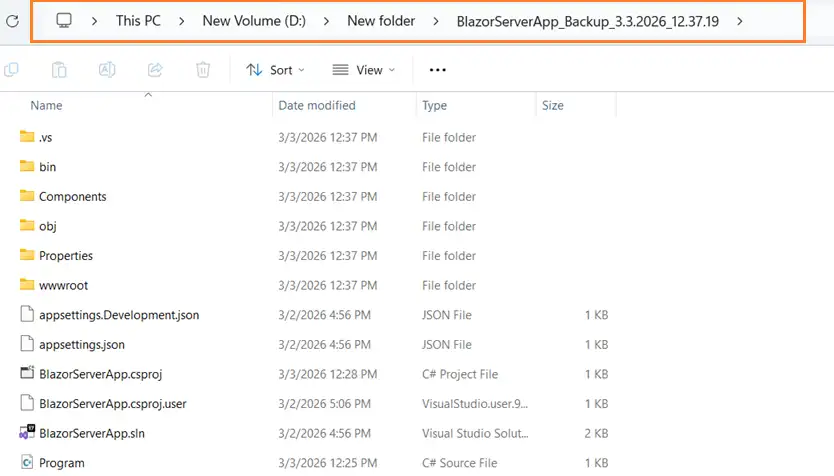Image resolution: width=834 pixels, height=476 pixels.
Task: Navigate to New folder breadcrumb
Action: pos(381,21)
